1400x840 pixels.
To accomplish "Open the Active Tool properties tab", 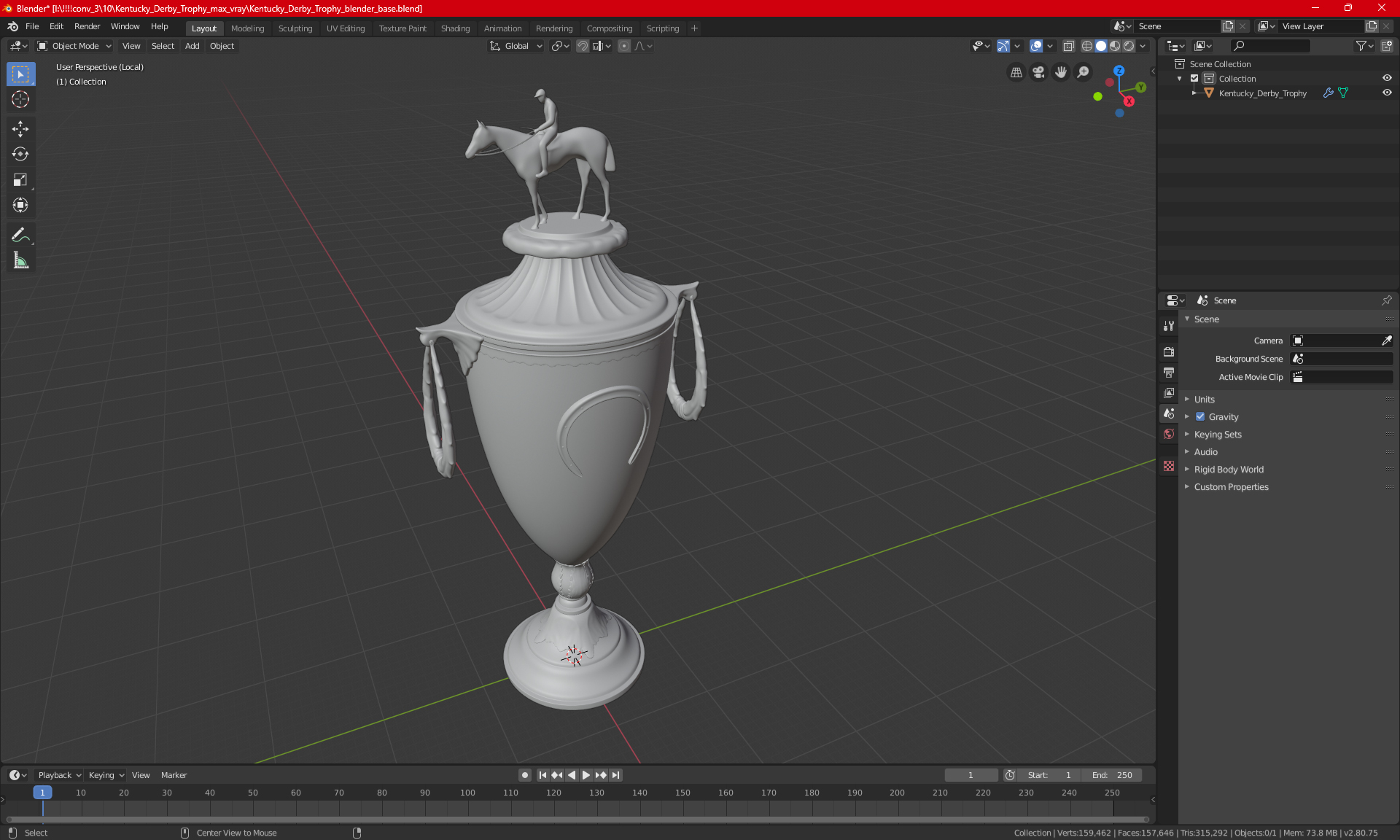I will (x=1169, y=326).
